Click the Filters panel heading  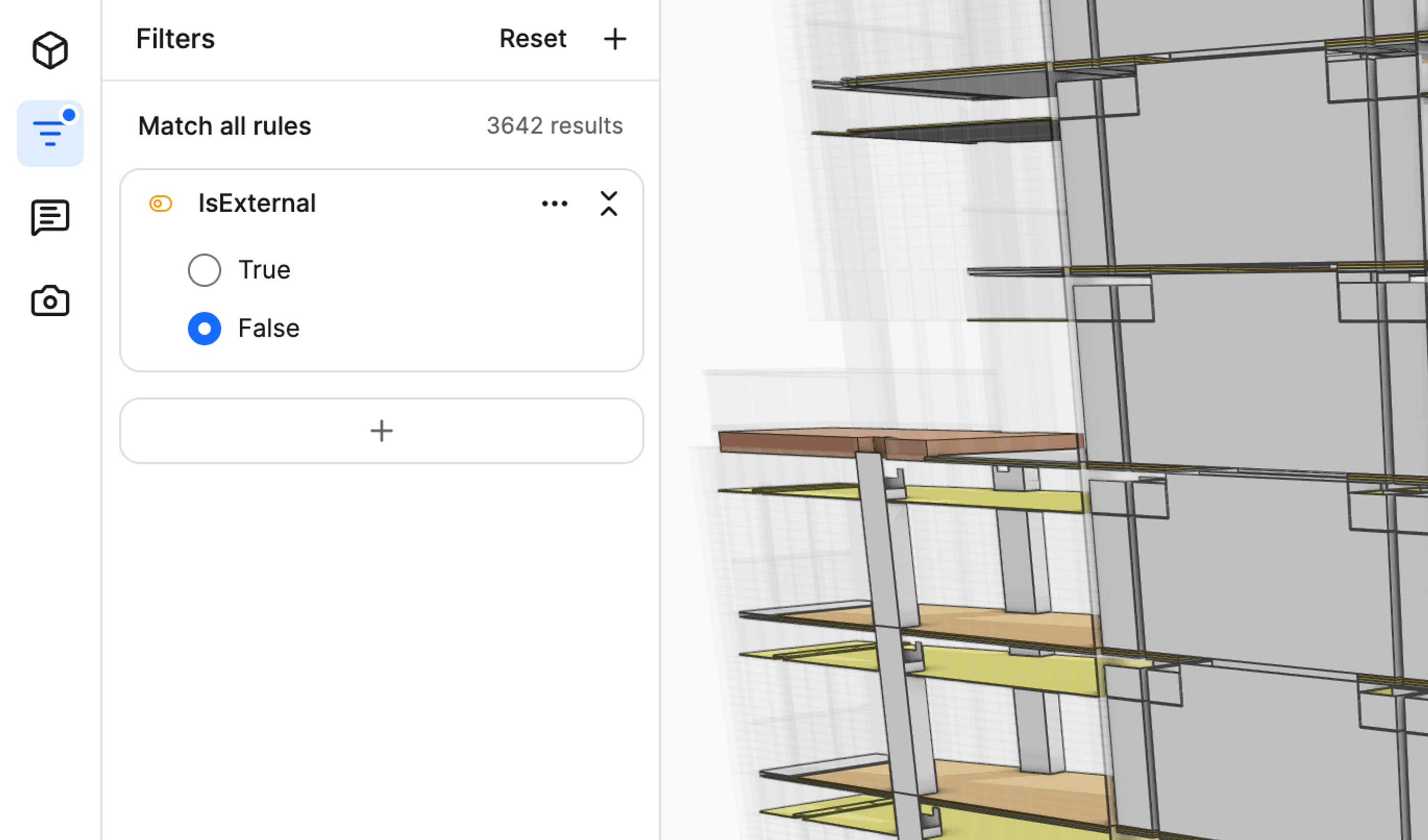(x=175, y=39)
